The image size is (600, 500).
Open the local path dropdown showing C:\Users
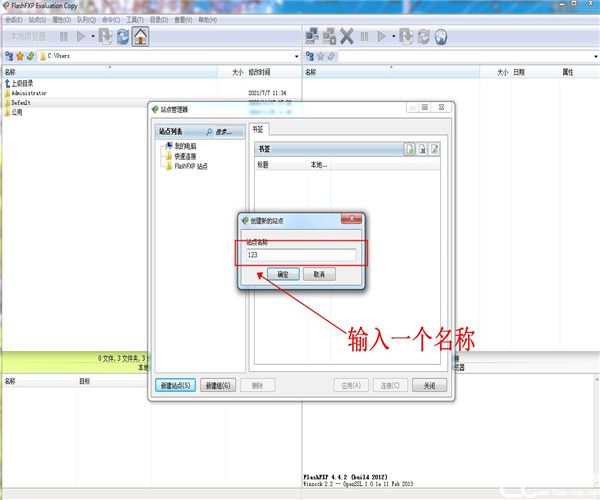pyautogui.click(x=297, y=57)
